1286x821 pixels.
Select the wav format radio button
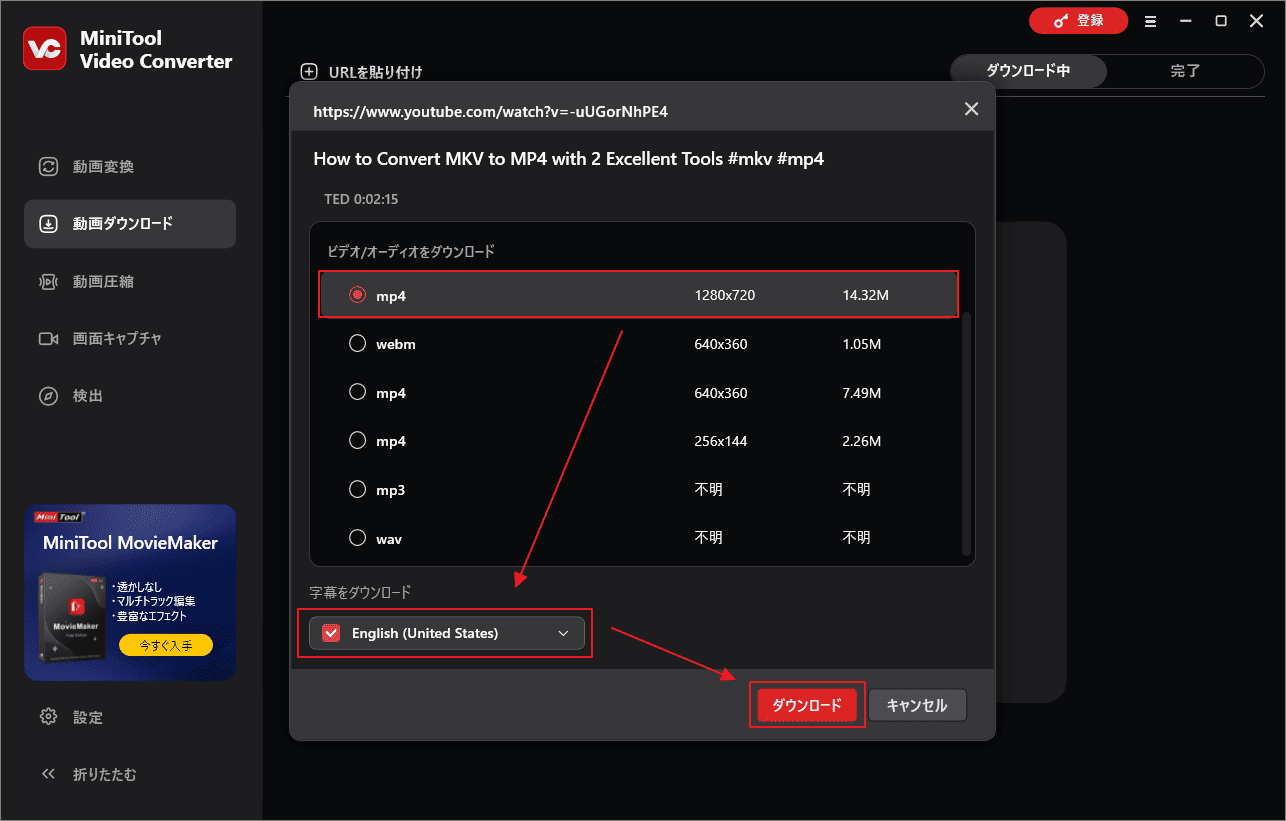357,538
